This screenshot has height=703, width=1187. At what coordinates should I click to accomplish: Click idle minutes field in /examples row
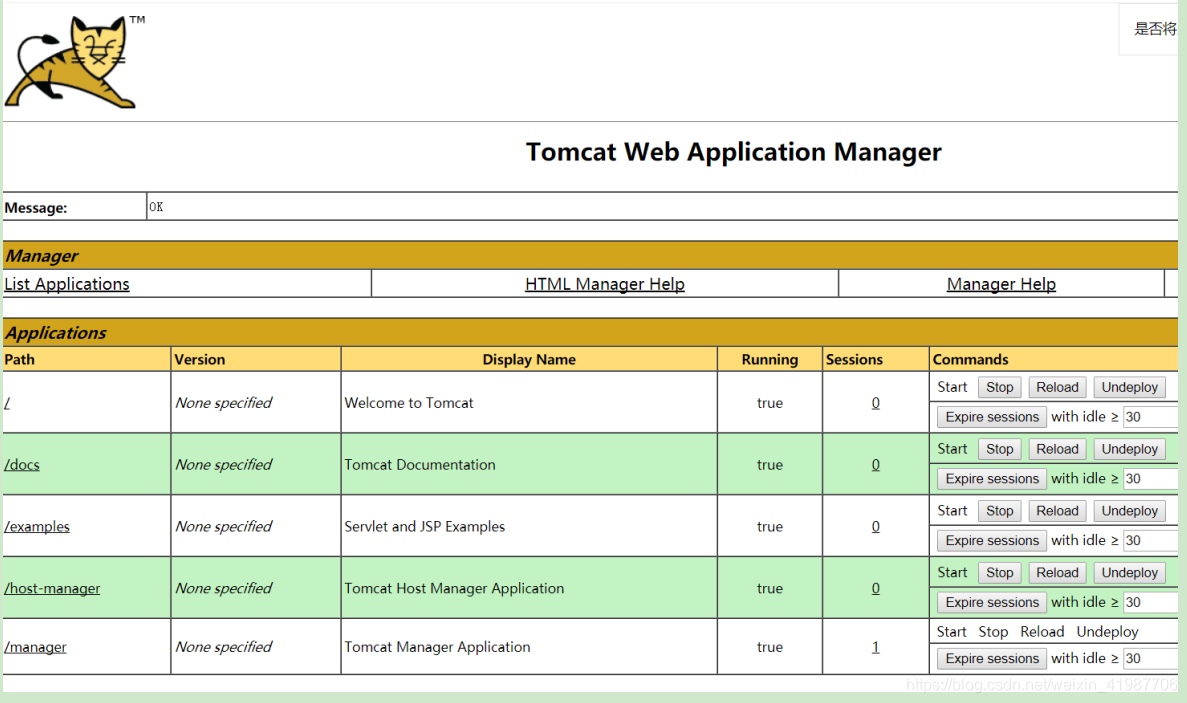pyautogui.click(x=1151, y=541)
